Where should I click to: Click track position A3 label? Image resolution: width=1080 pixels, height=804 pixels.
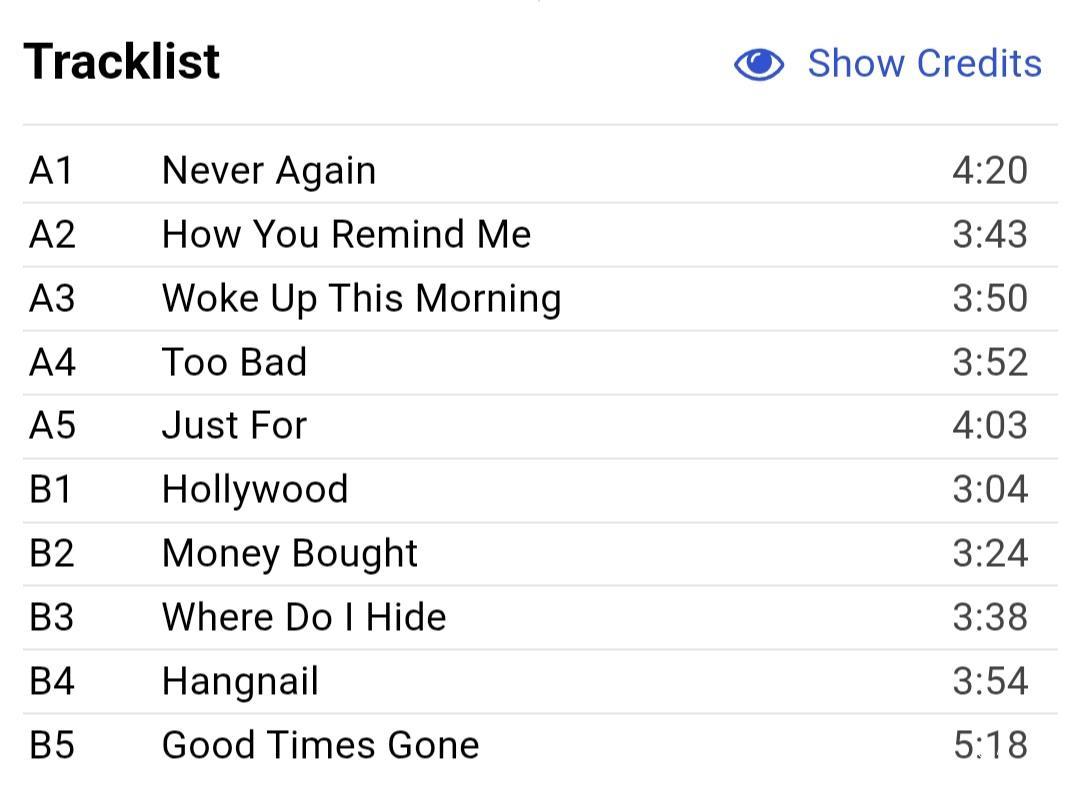click(52, 299)
